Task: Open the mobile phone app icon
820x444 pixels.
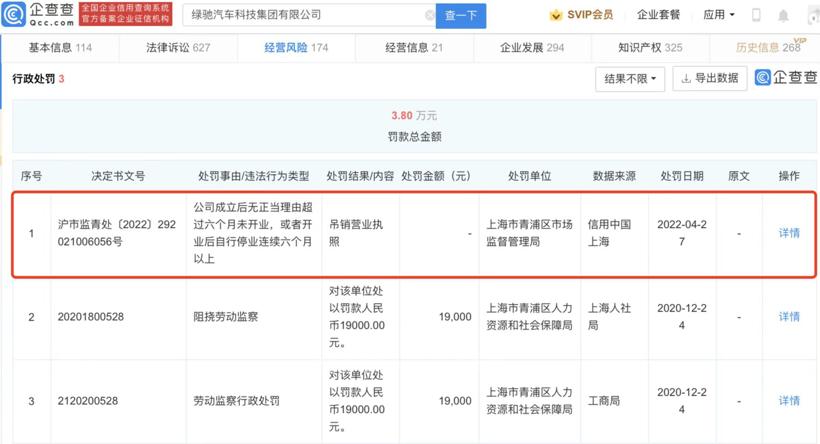Action: 756,15
